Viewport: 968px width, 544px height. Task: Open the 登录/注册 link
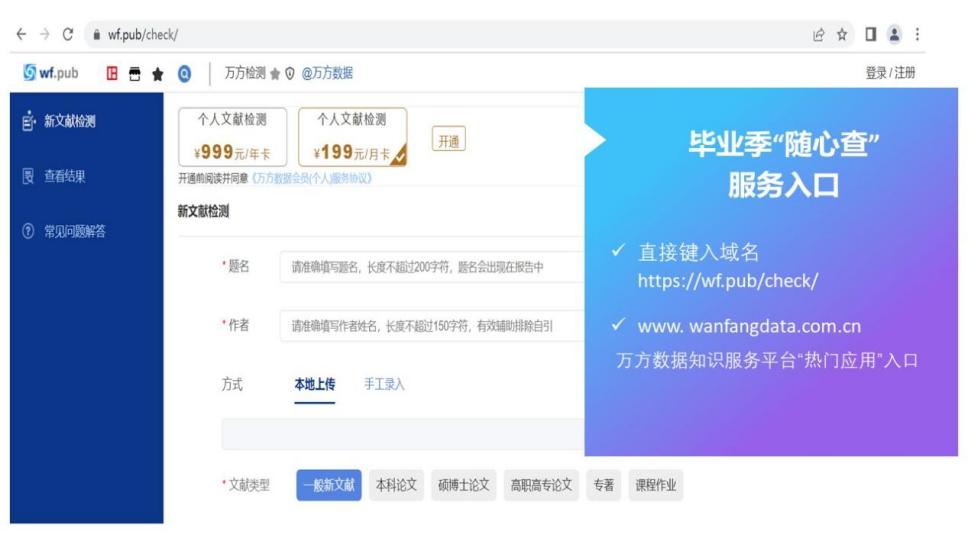coord(890,73)
